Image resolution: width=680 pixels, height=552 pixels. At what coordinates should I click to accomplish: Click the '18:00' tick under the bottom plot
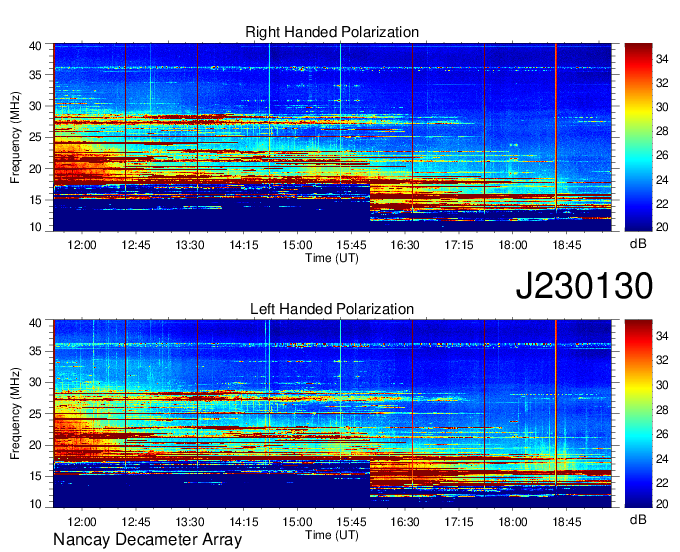(513, 522)
